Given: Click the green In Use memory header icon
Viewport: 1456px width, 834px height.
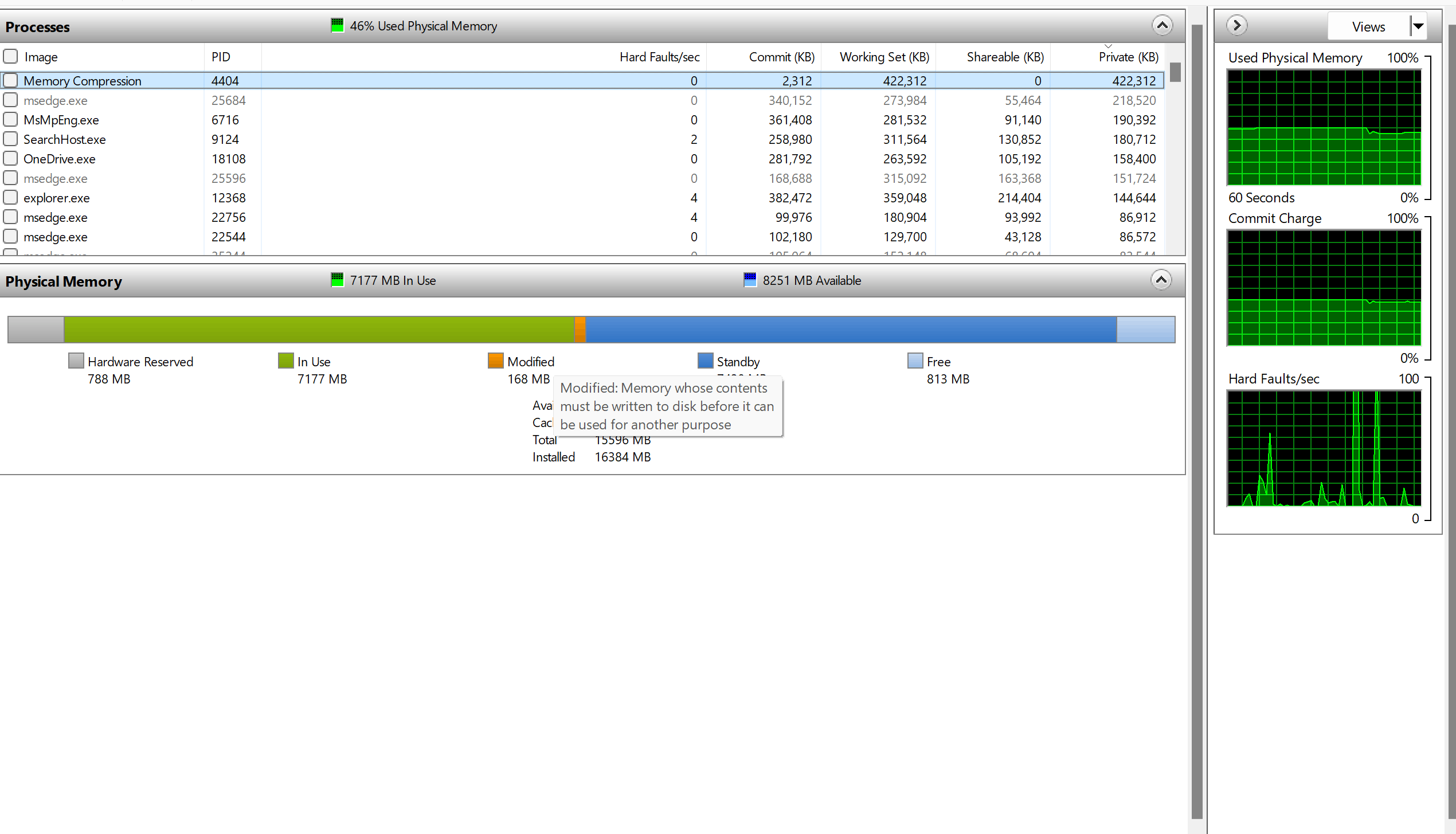Looking at the screenshot, I should pos(337,280).
